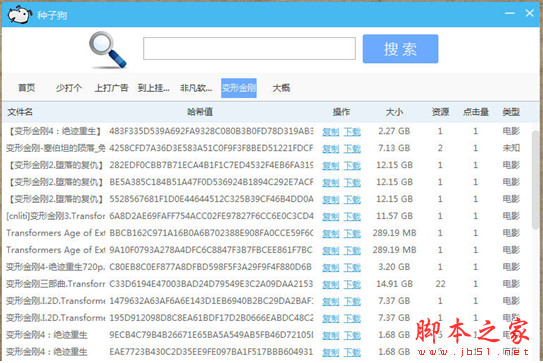Focus the search keyword input box
This screenshot has width=543, height=363.
click(x=249, y=49)
